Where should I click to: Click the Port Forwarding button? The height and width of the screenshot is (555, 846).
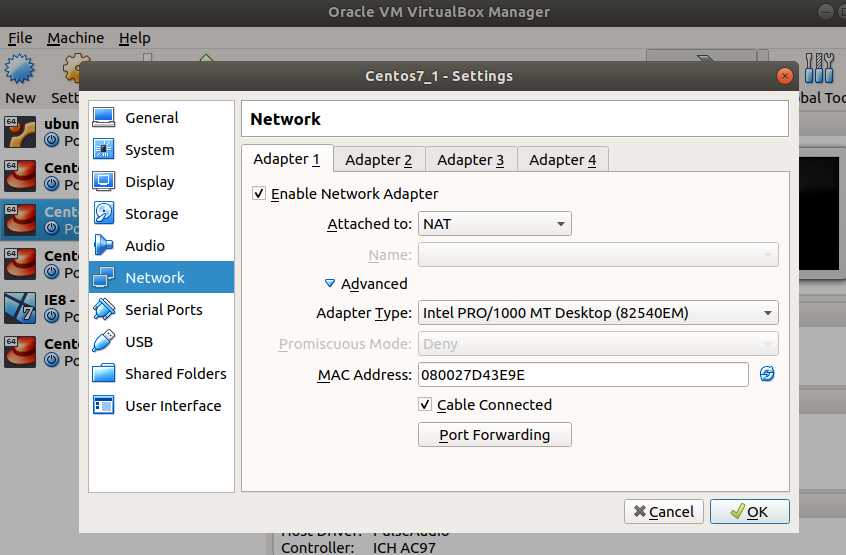point(494,435)
